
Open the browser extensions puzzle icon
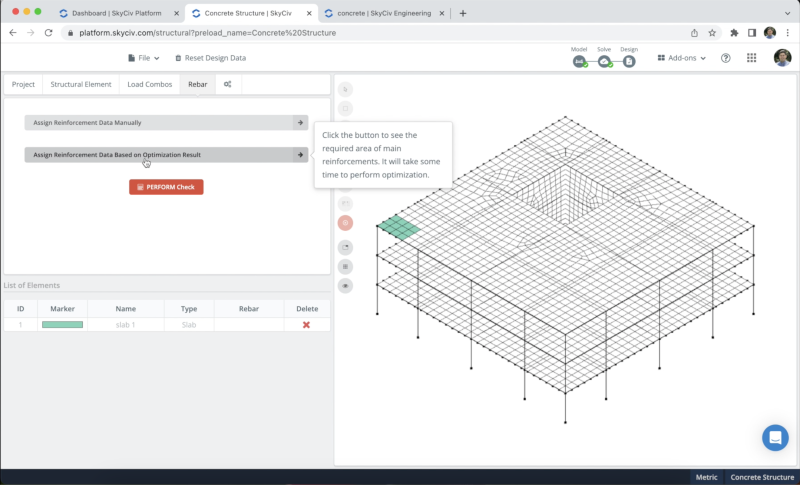point(734,33)
